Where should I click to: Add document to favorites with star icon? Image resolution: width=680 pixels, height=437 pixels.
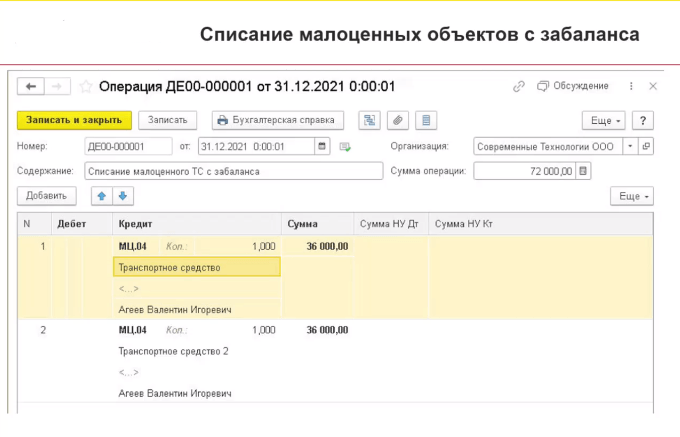86,87
